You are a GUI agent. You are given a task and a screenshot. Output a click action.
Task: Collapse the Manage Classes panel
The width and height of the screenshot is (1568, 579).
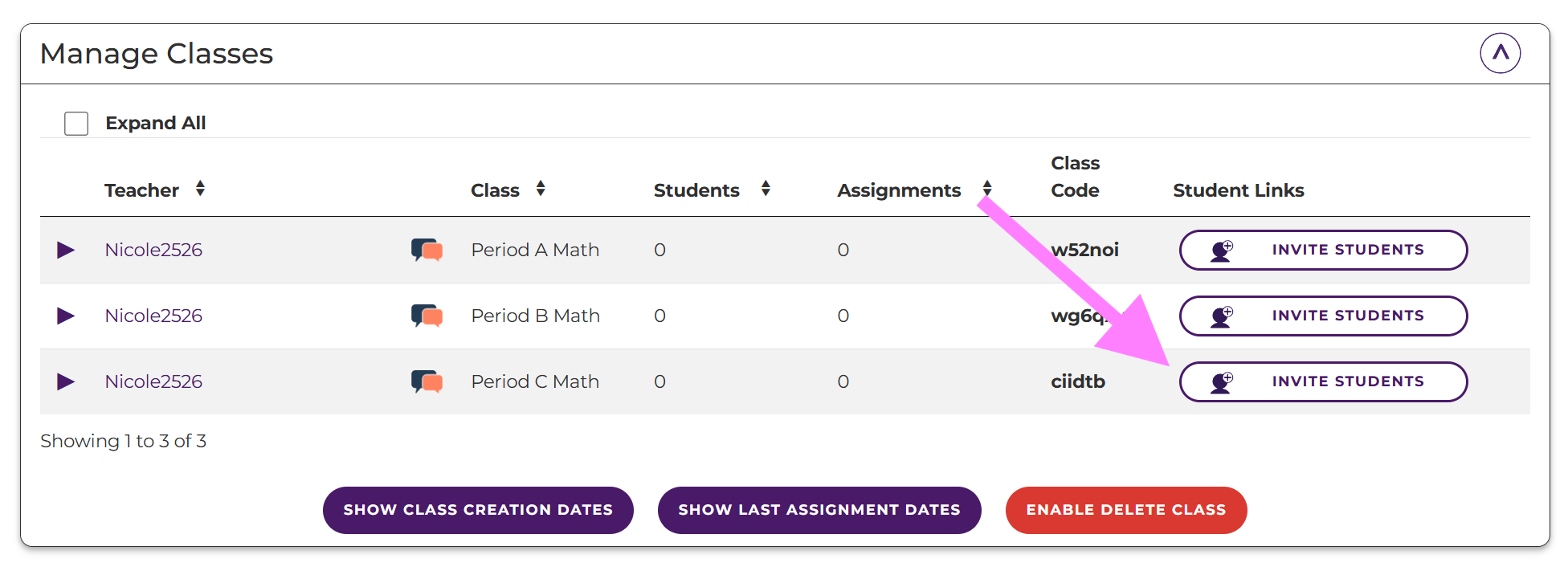[x=1500, y=53]
